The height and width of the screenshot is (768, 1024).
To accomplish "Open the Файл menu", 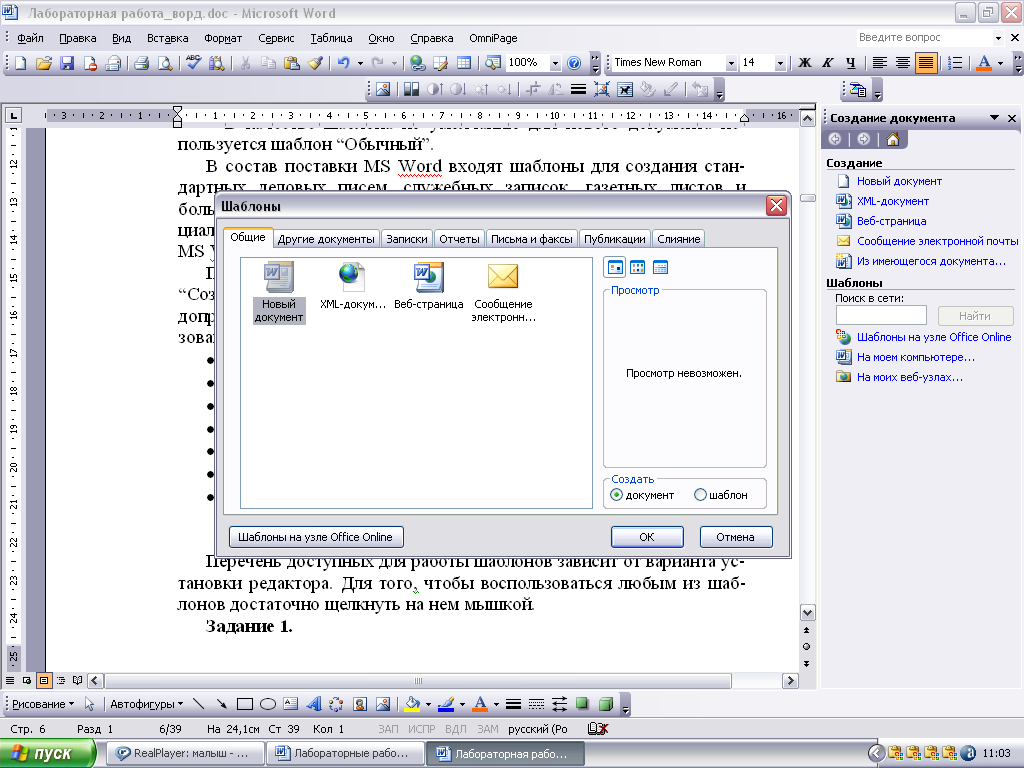I will [x=30, y=38].
